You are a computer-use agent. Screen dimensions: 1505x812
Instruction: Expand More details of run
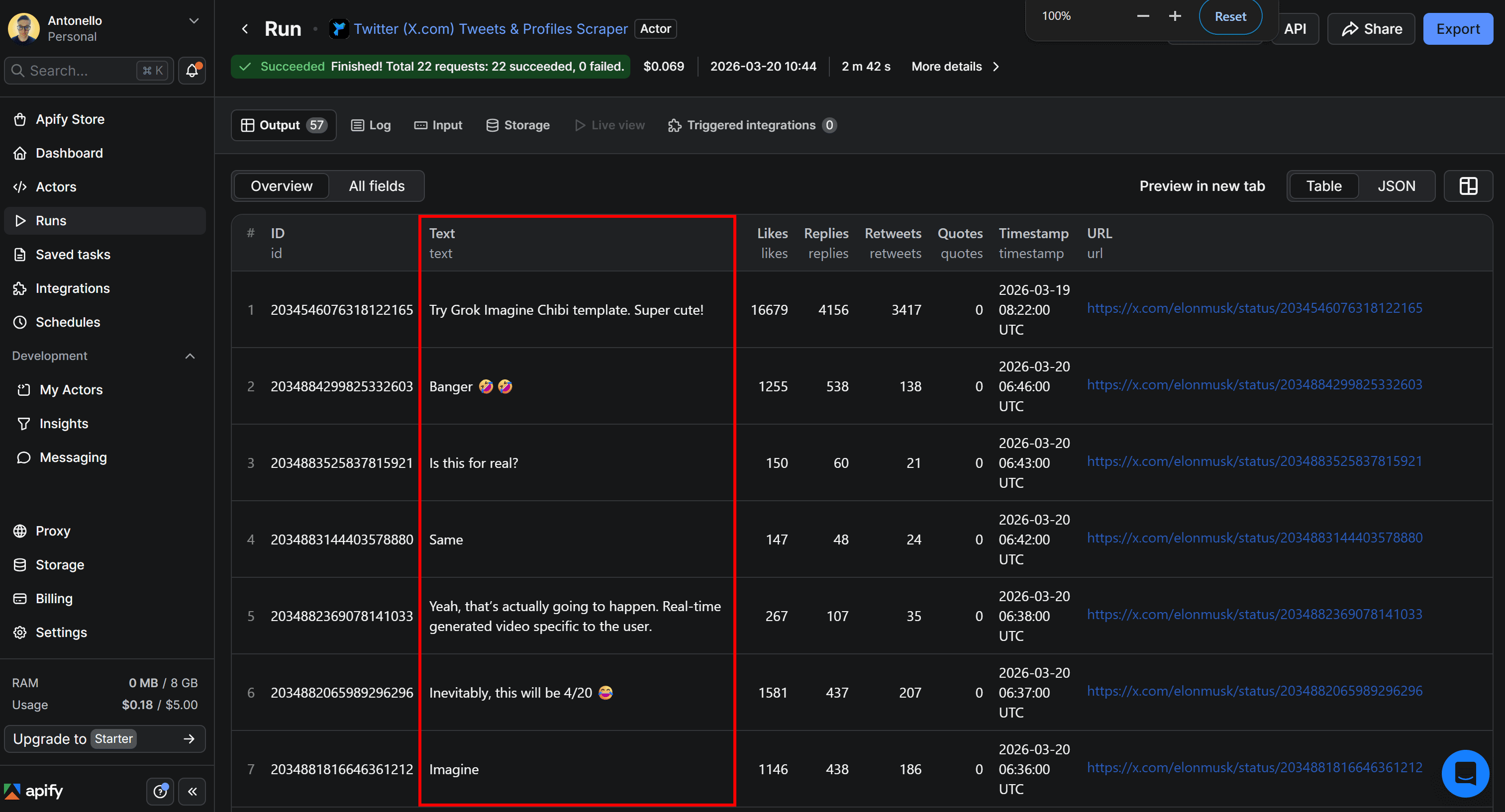coord(955,67)
